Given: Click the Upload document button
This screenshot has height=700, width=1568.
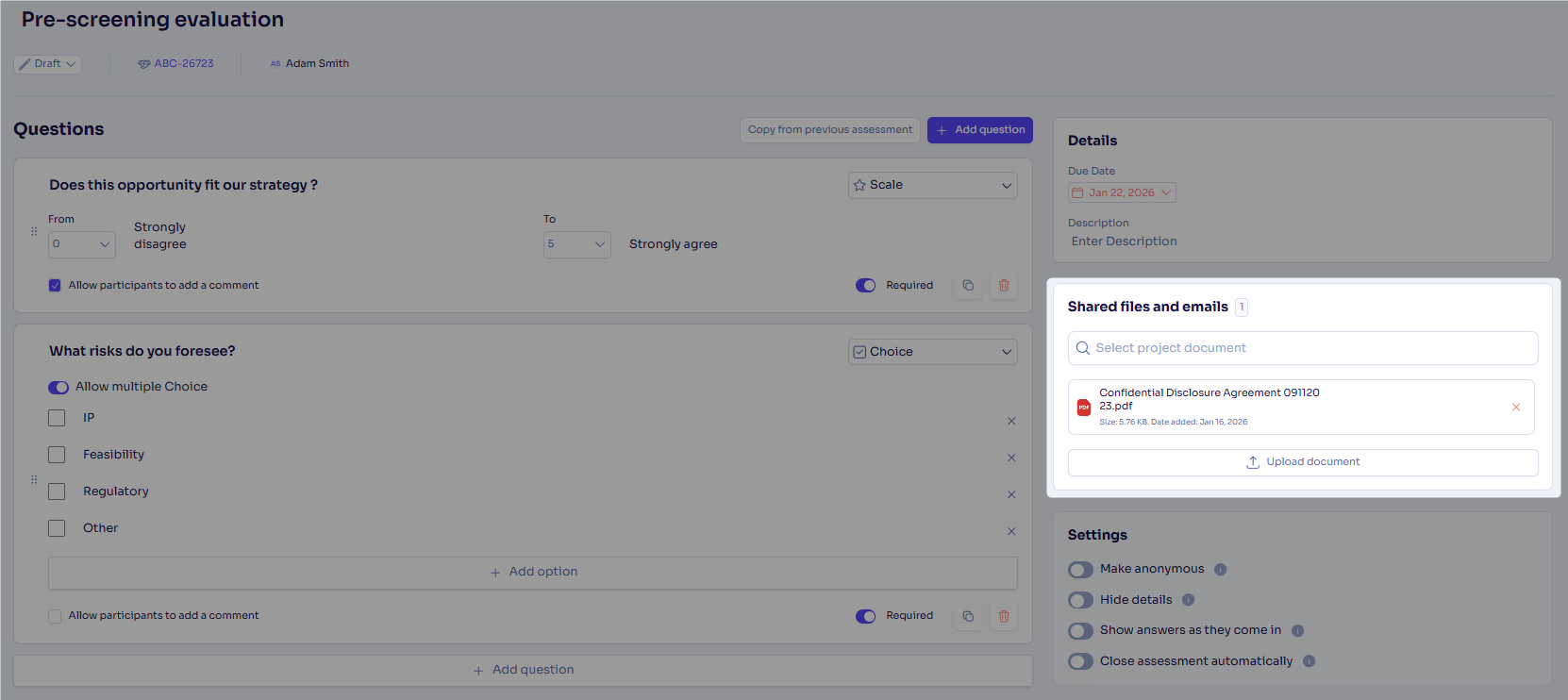Looking at the screenshot, I should pos(1303,462).
